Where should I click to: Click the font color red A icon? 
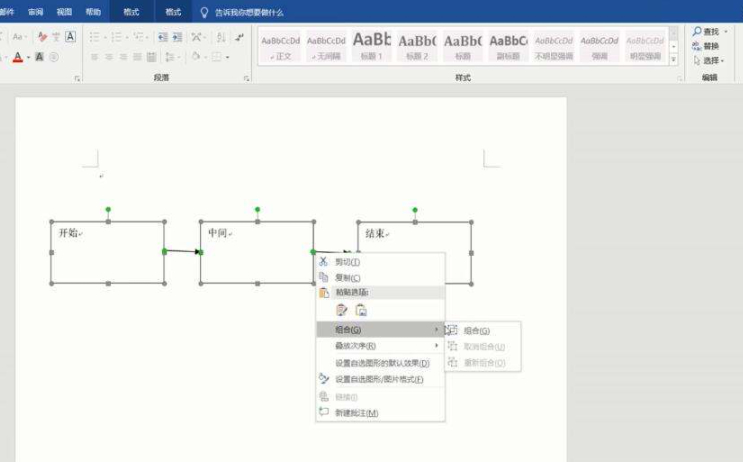[18, 57]
